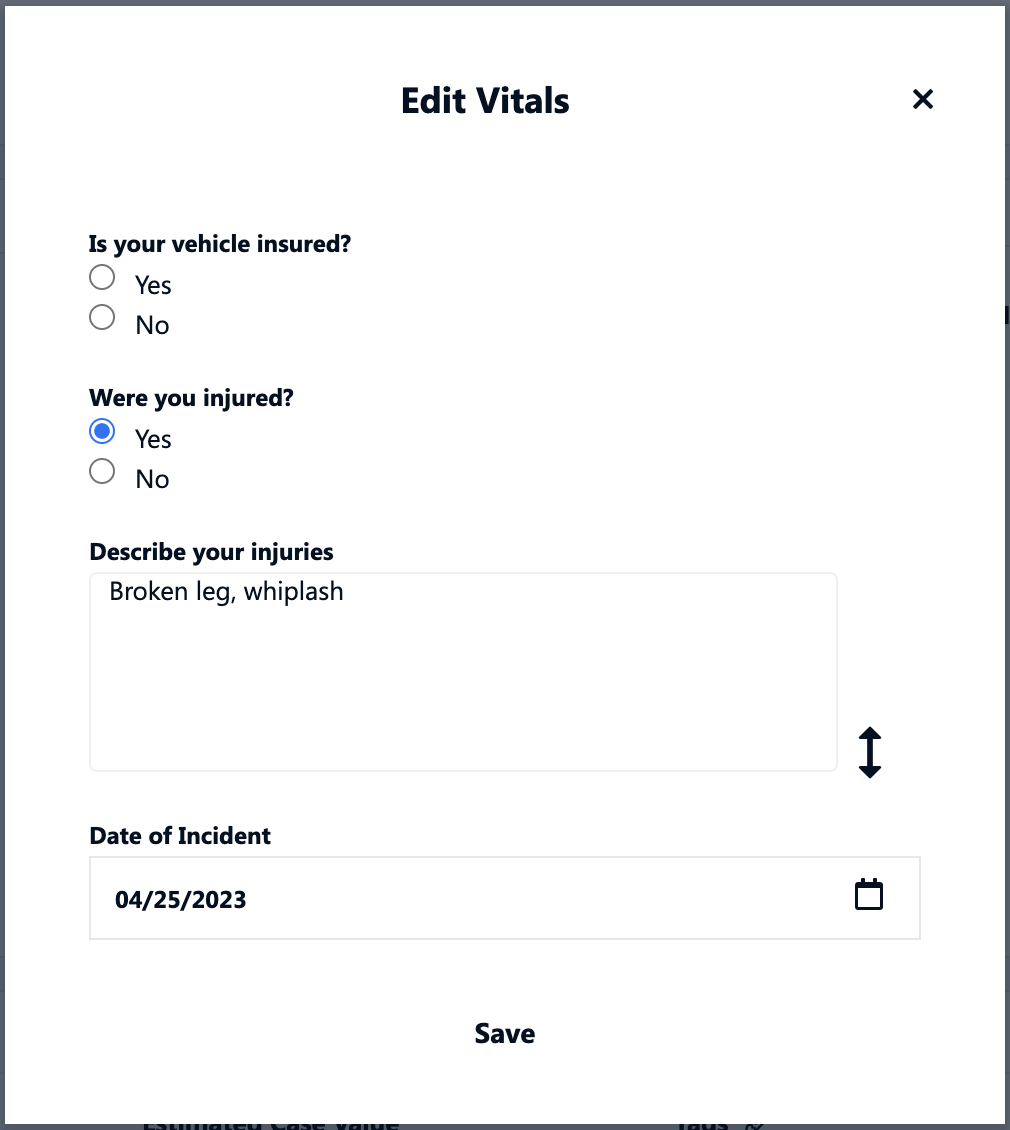The width and height of the screenshot is (1010, 1130).
Task: Select the month 04 in incident date
Action: coord(128,899)
